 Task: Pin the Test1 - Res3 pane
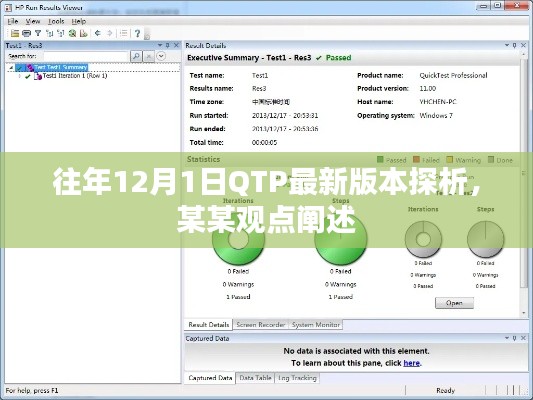tap(168, 45)
